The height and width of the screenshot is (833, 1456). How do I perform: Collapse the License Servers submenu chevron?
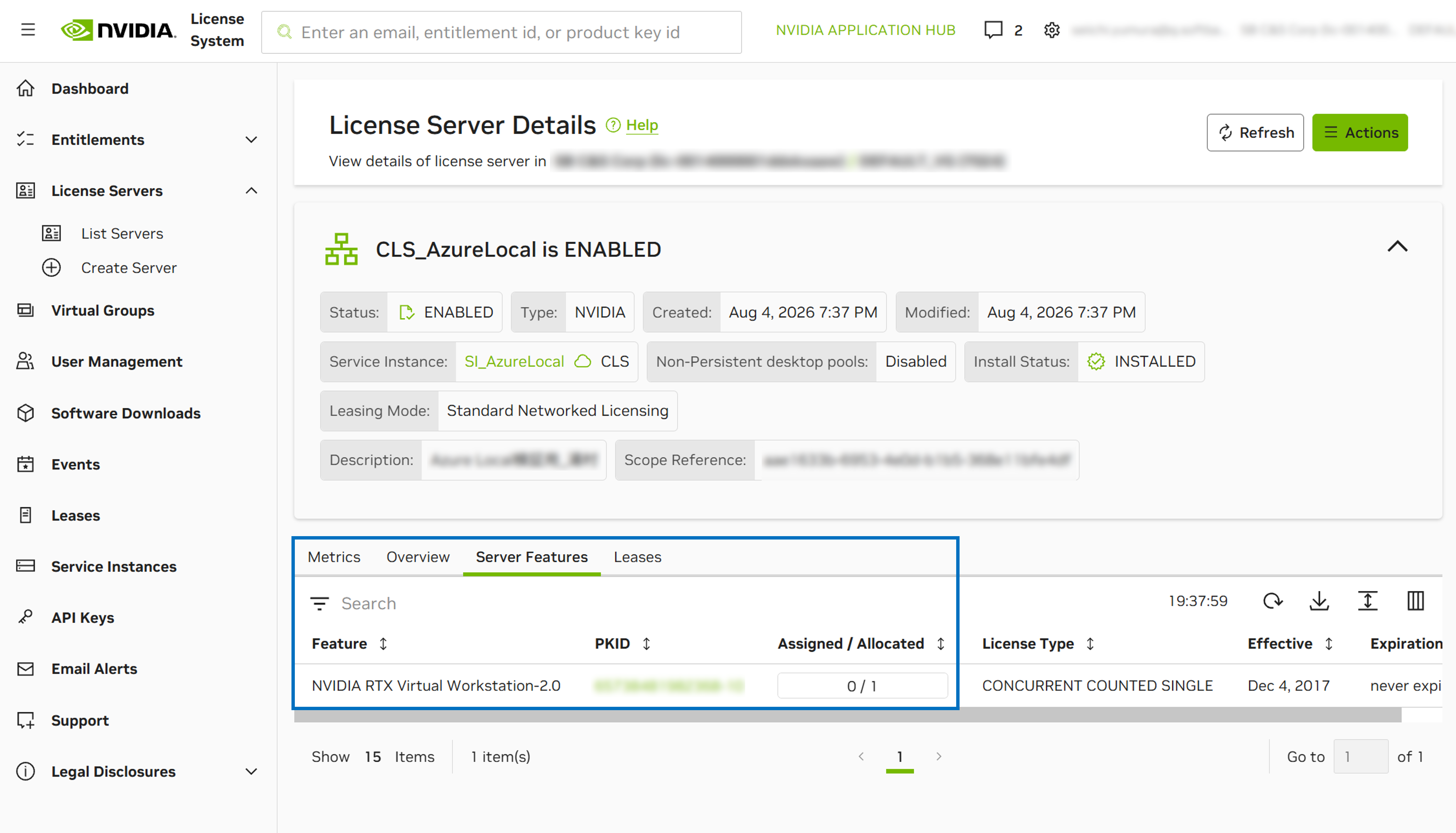point(251,190)
